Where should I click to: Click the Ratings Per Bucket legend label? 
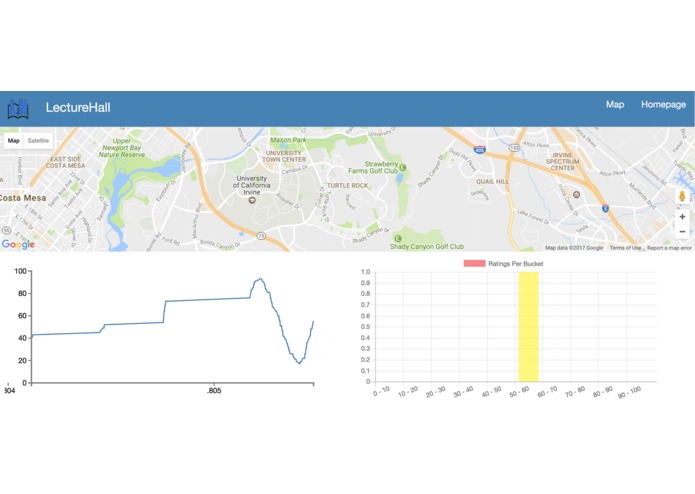515,264
